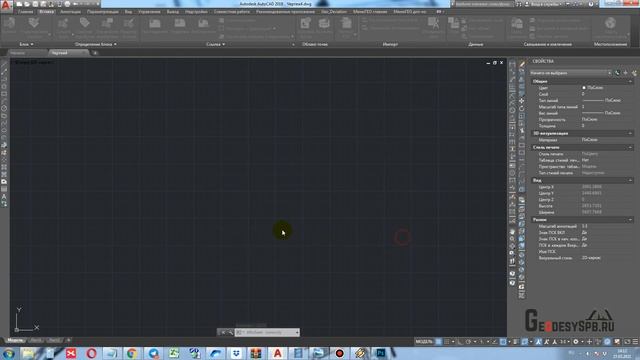Select the Hatch tool in the Draw toolbar
This screenshot has height=360, width=640.
click(x=4, y=167)
